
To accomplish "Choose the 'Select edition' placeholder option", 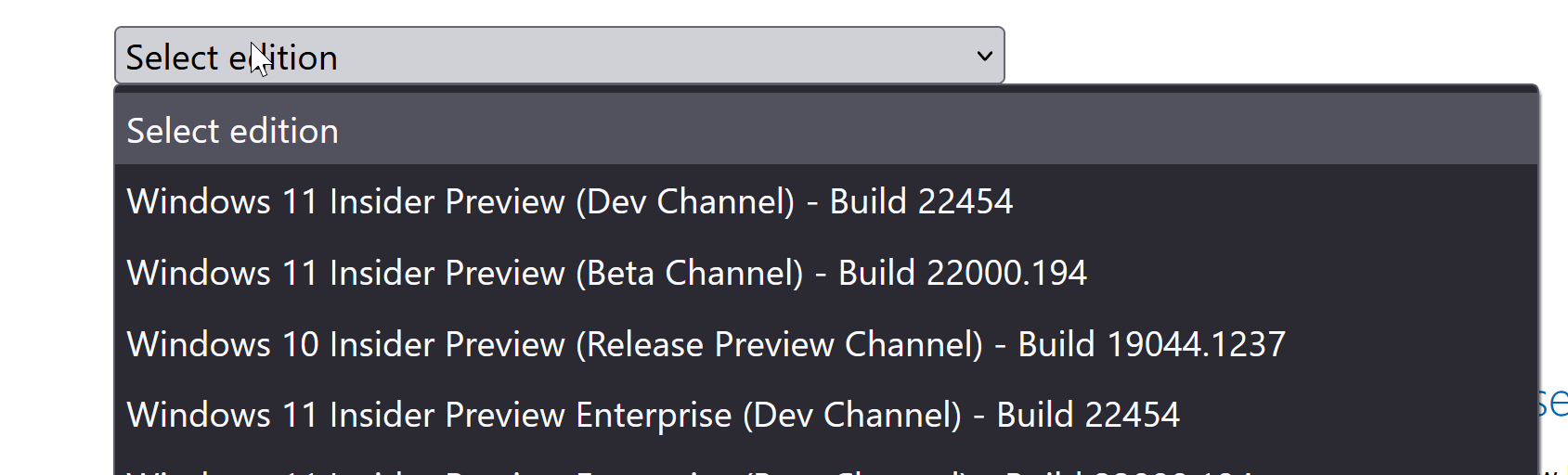I will point(826,130).
